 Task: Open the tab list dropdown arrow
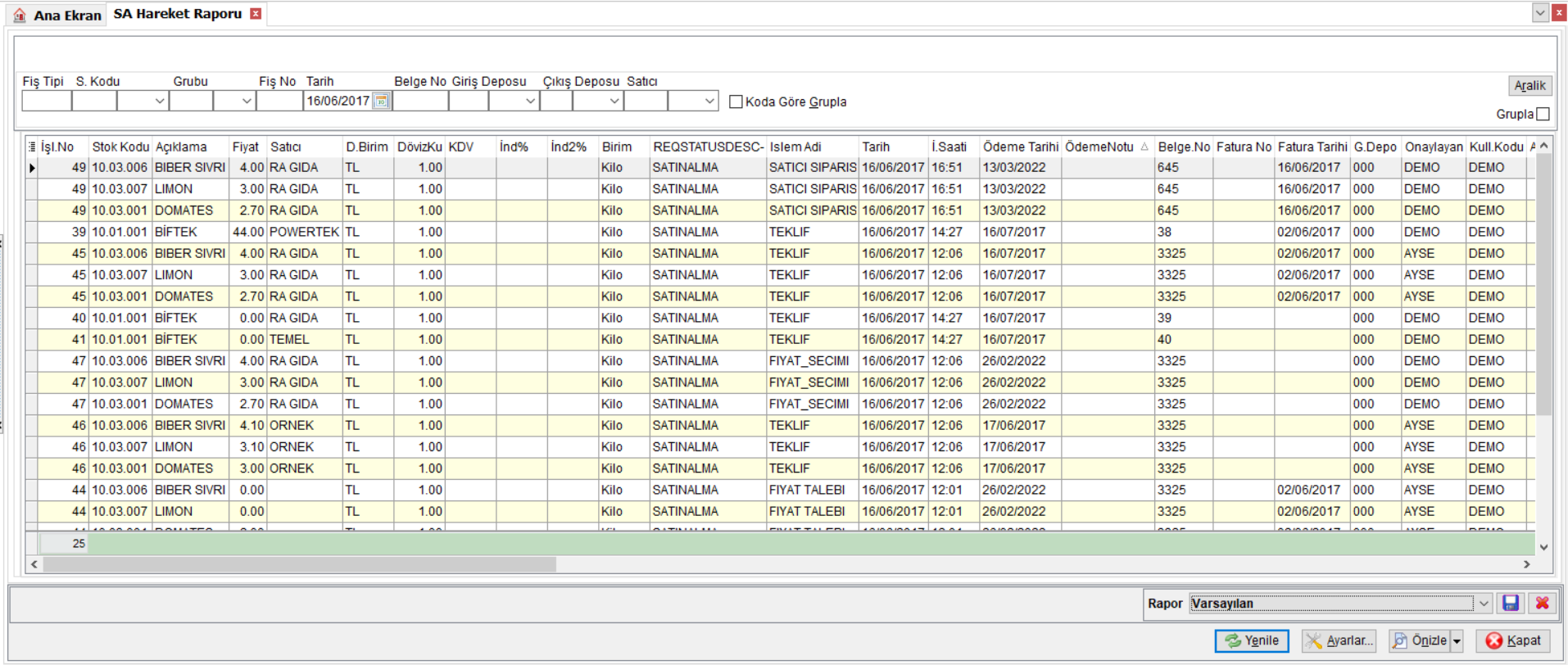1540,12
